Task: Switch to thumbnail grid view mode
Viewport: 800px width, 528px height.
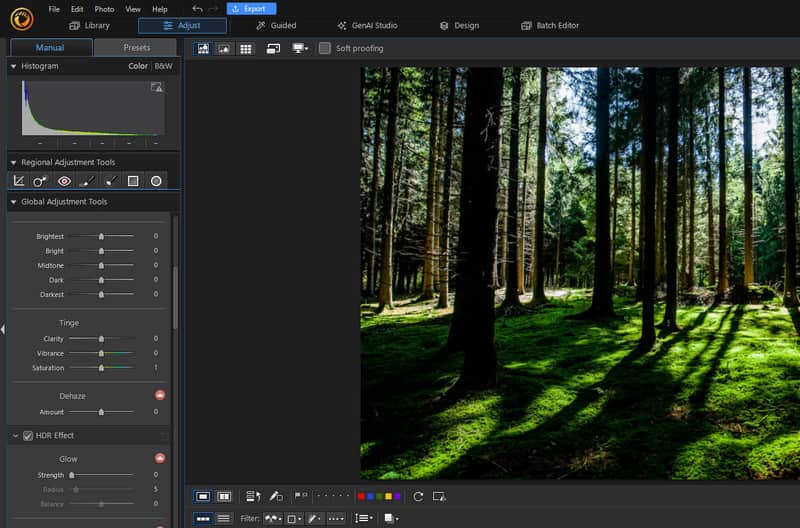Action: point(246,48)
